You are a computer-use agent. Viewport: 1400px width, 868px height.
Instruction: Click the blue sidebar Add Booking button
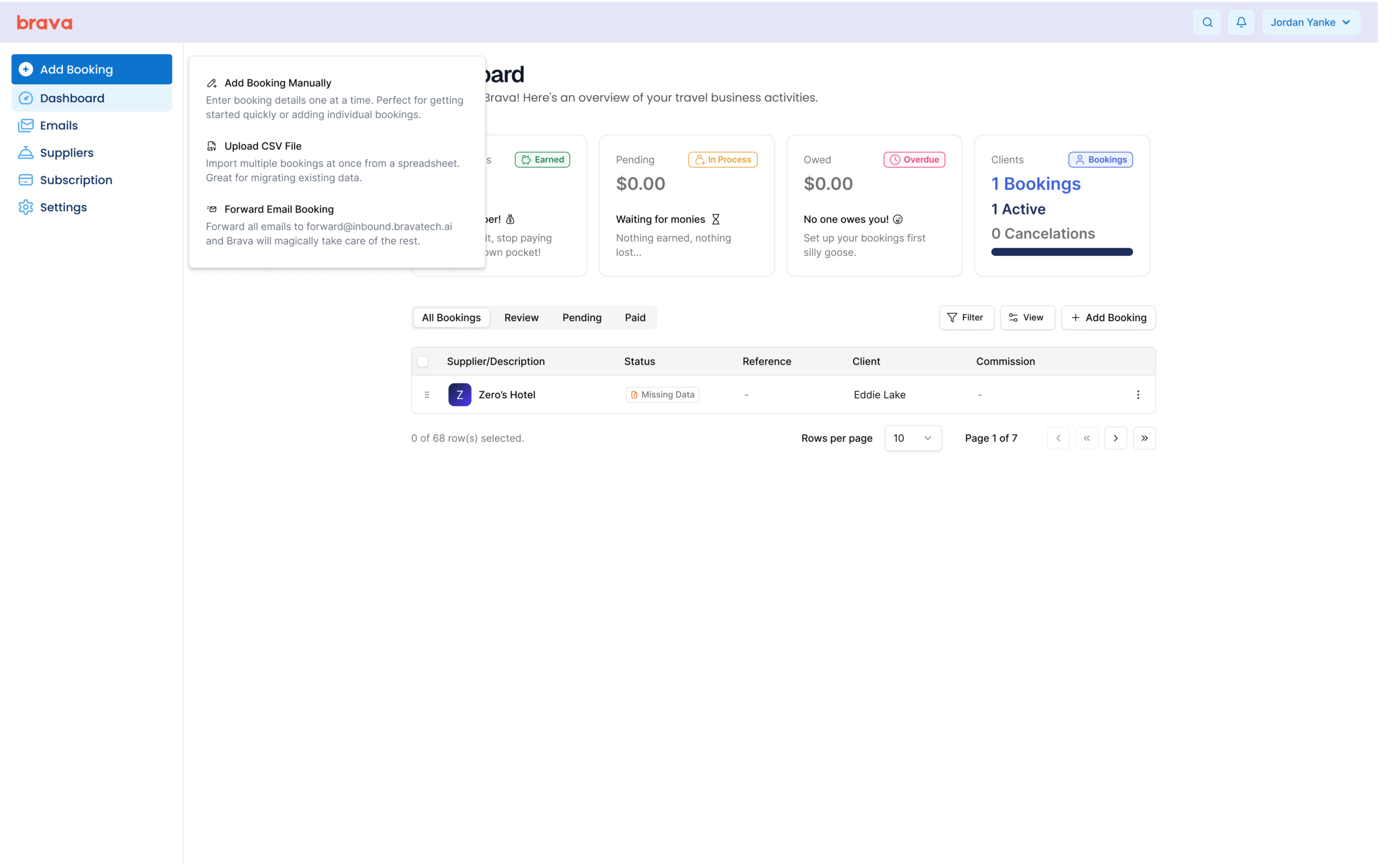92,69
